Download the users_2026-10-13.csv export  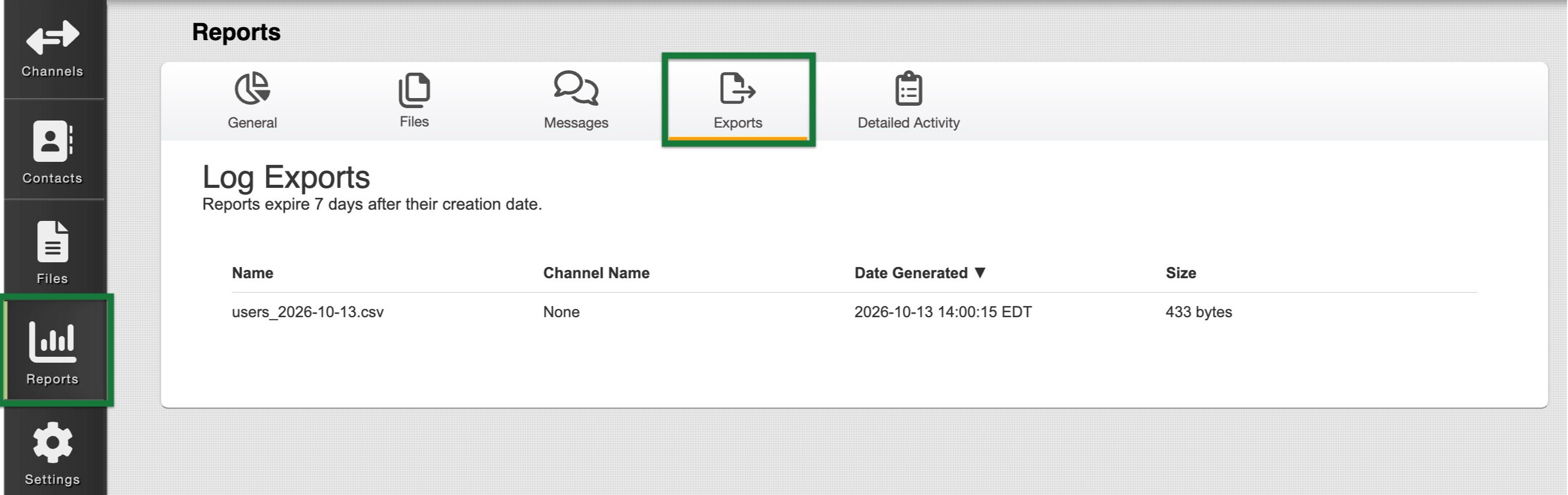[307, 312]
